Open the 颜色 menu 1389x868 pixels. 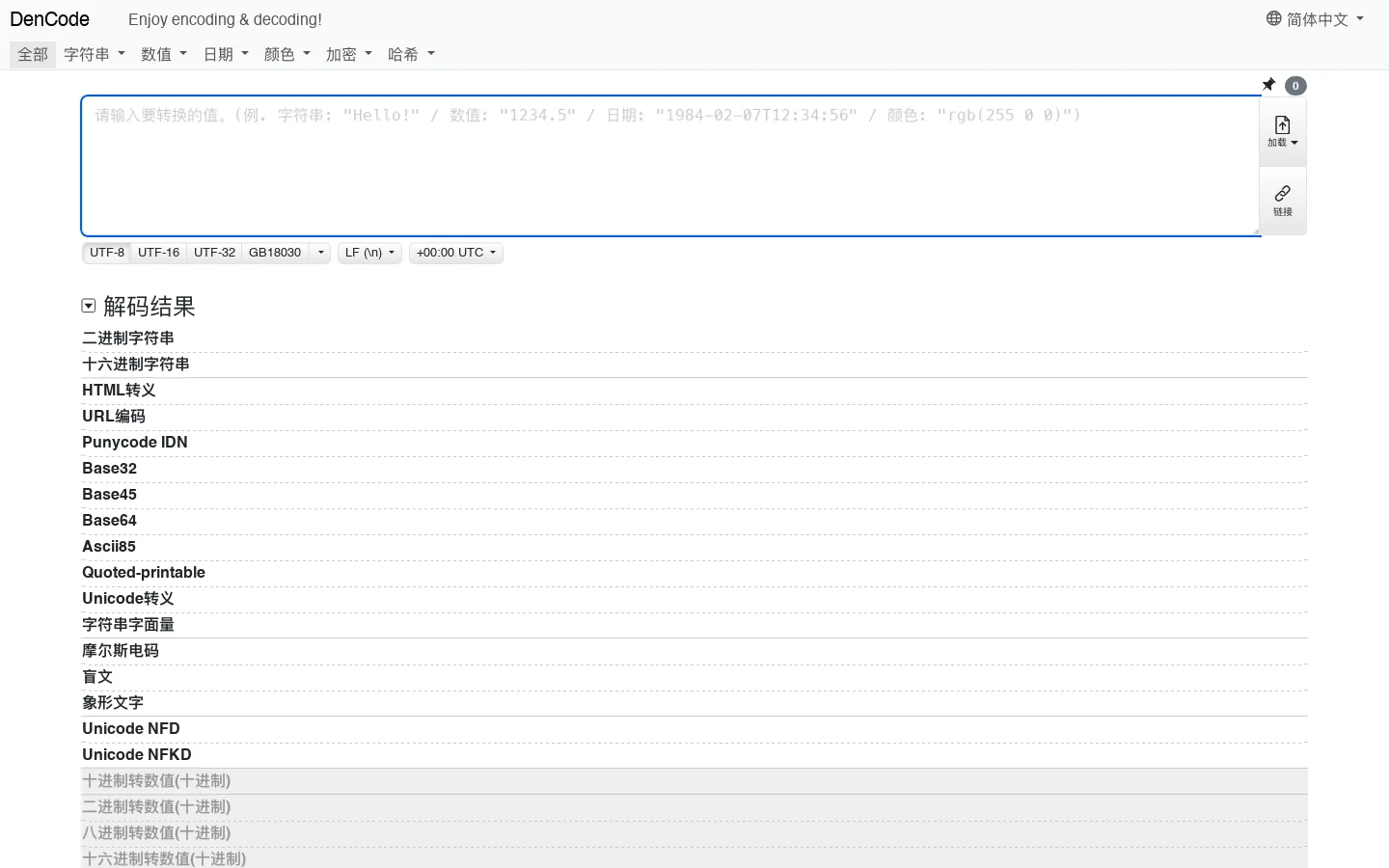pos(287,54)
